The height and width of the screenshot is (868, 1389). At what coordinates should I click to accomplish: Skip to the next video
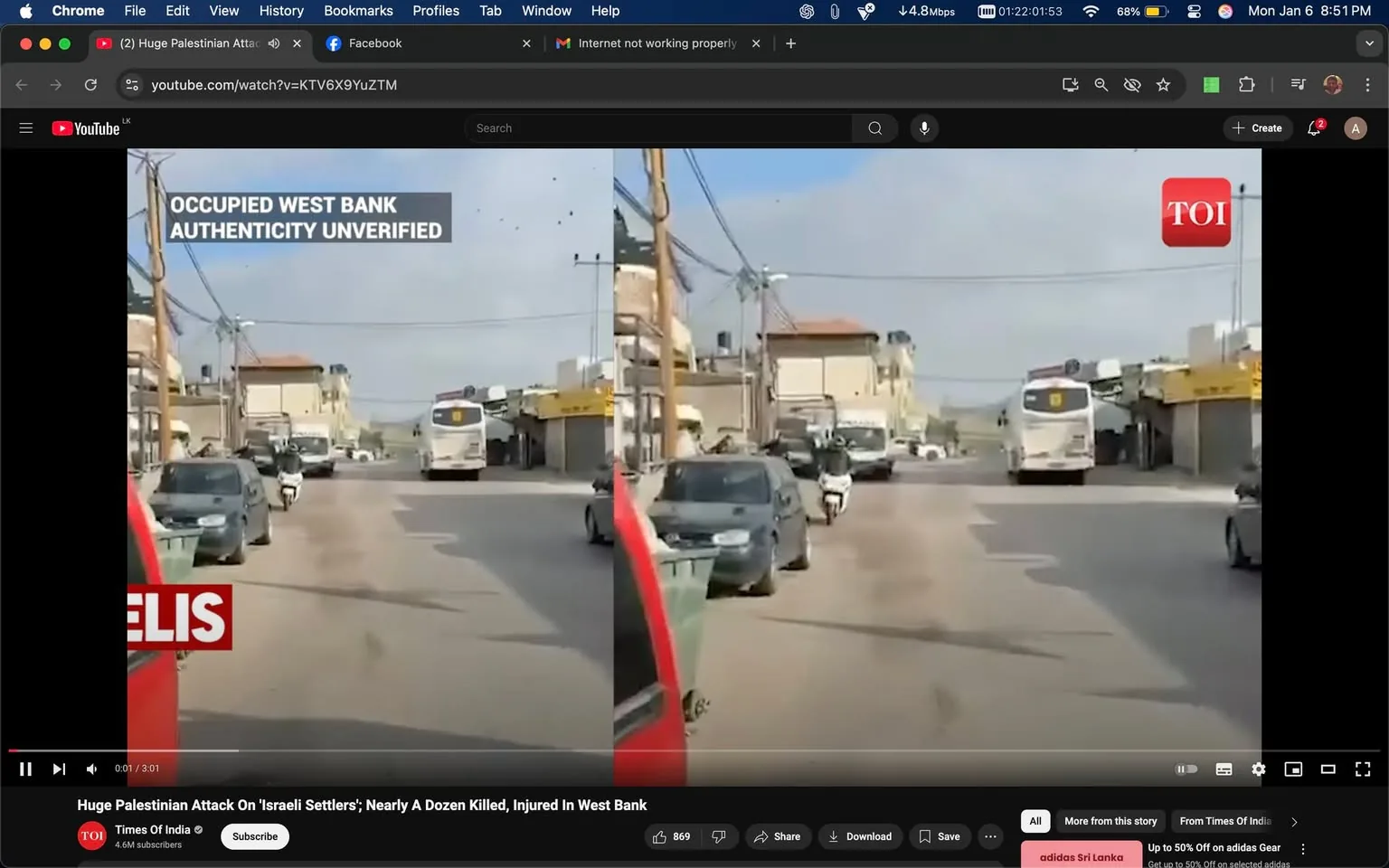tap(58, 769)
